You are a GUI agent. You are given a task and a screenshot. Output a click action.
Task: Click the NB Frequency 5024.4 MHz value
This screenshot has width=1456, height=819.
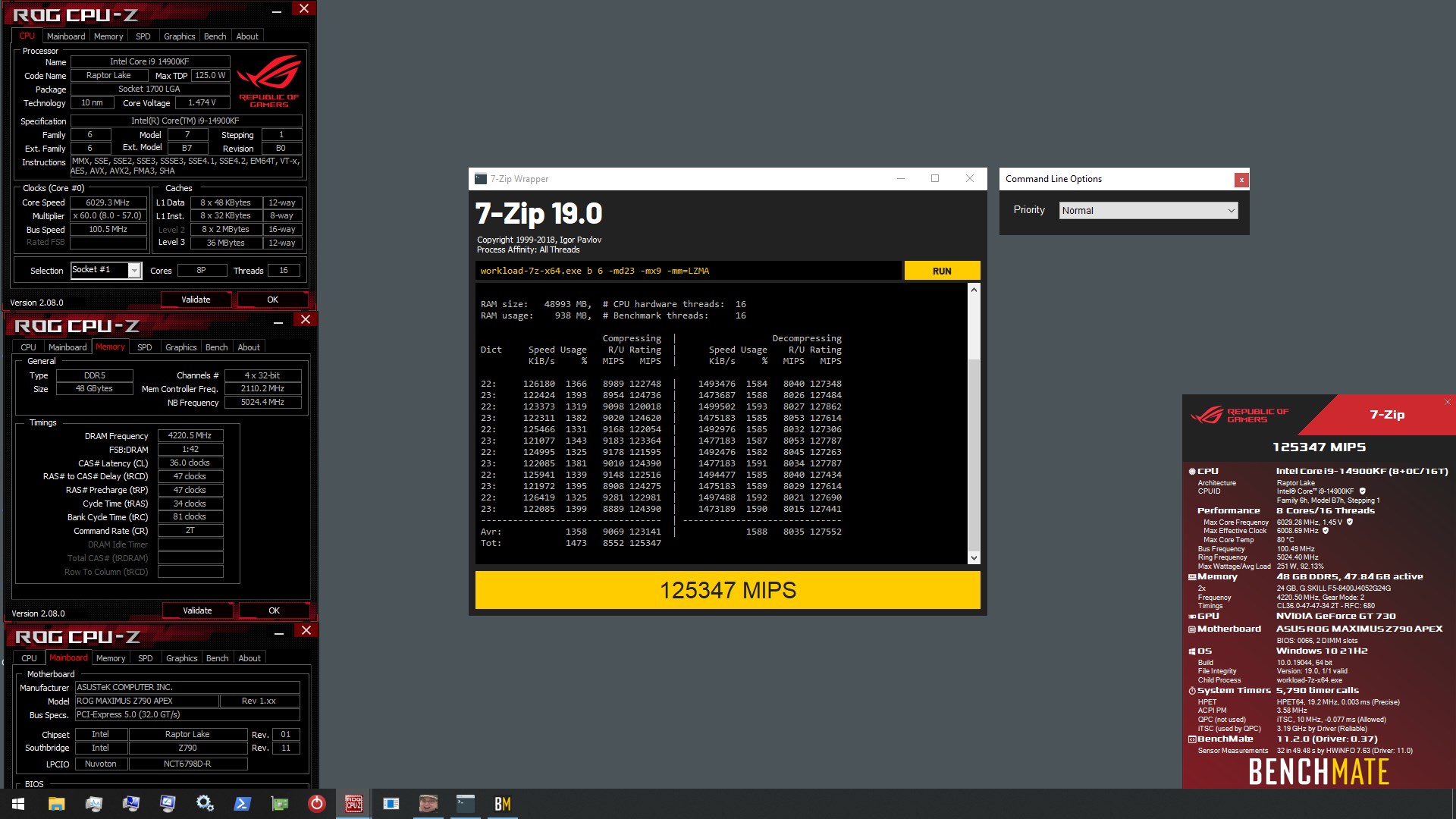coord(262,402)
